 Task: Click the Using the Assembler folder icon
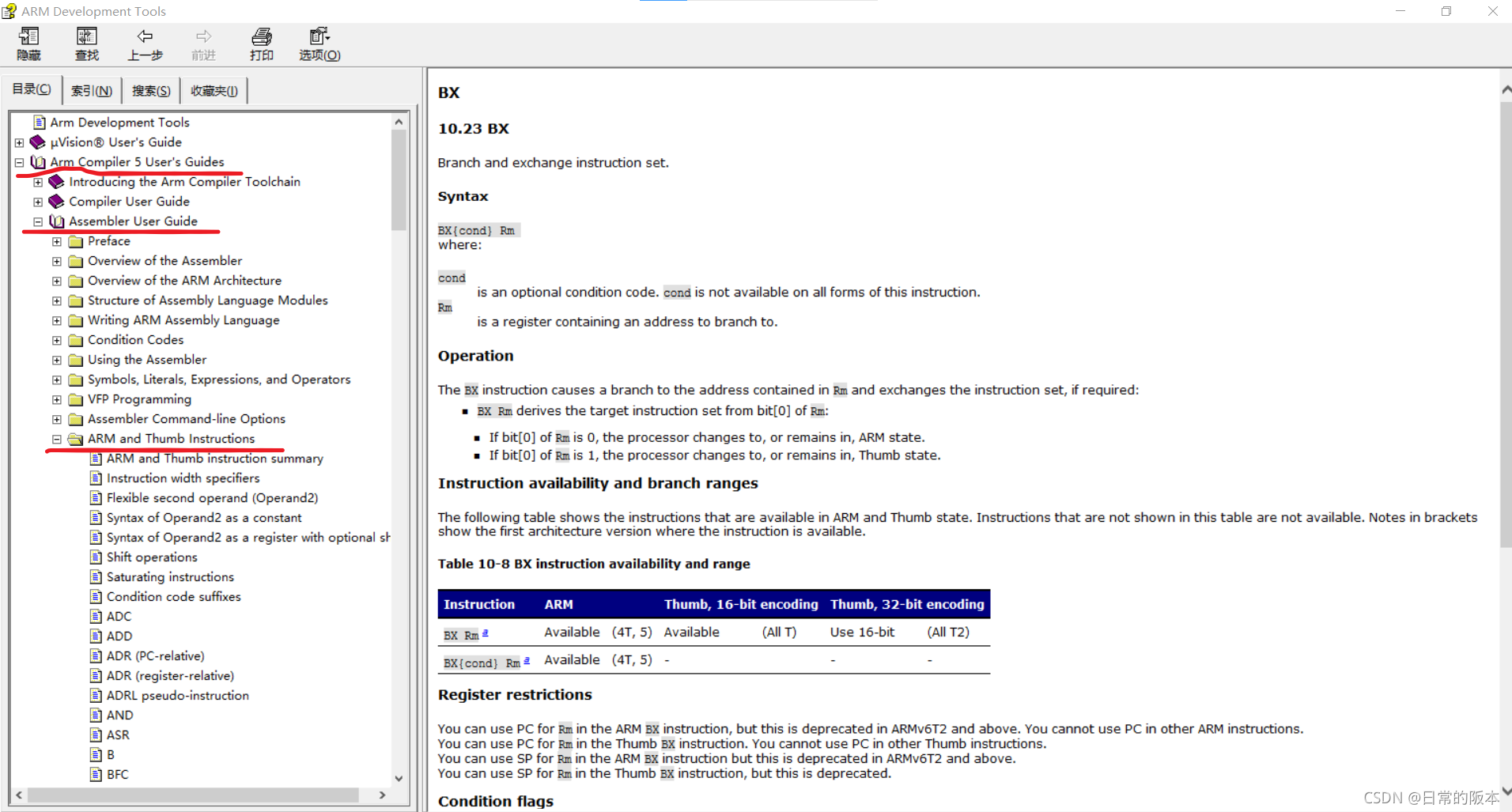[x=76, y=360]
